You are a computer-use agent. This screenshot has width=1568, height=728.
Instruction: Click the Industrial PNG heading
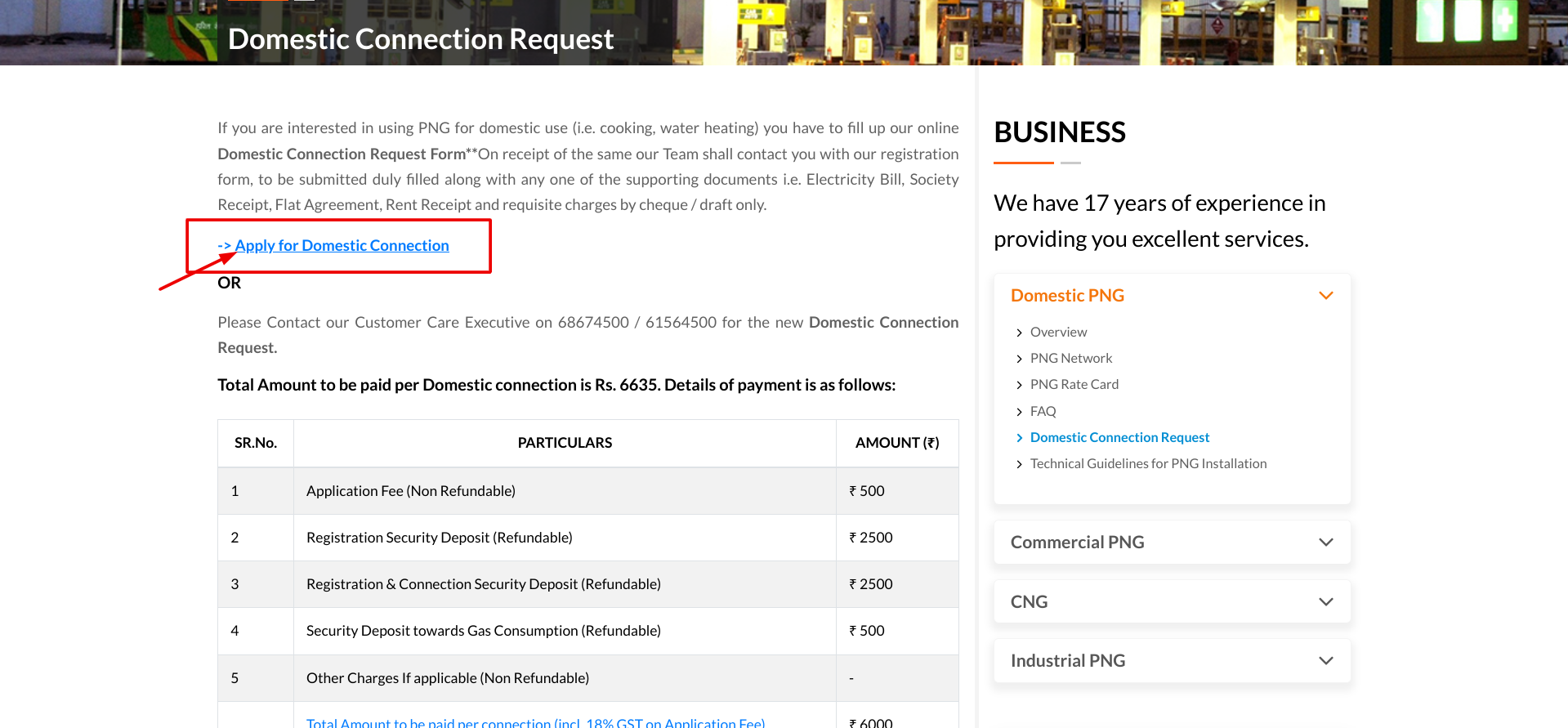pos(1067,661)
